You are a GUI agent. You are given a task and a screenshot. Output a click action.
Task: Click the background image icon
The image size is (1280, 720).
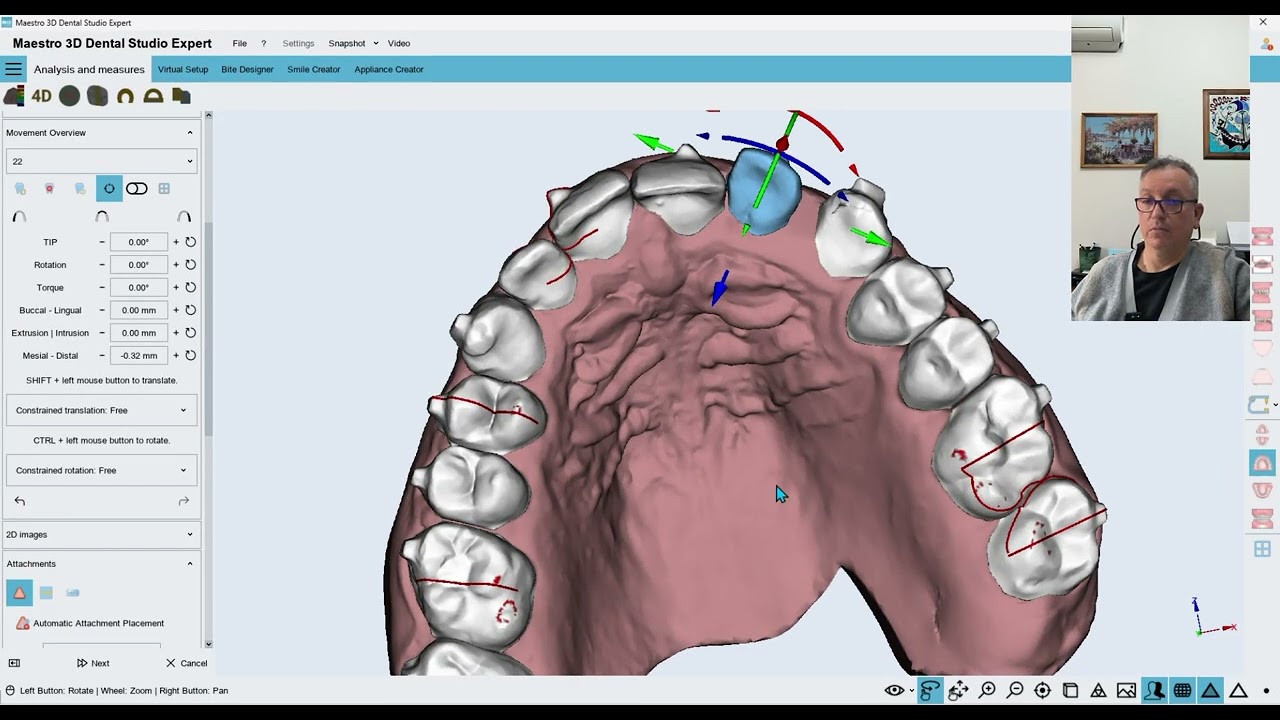1126,690
